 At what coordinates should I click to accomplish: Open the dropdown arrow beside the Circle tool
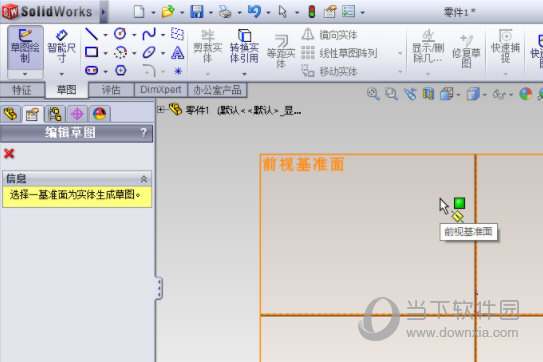(134, 35)
